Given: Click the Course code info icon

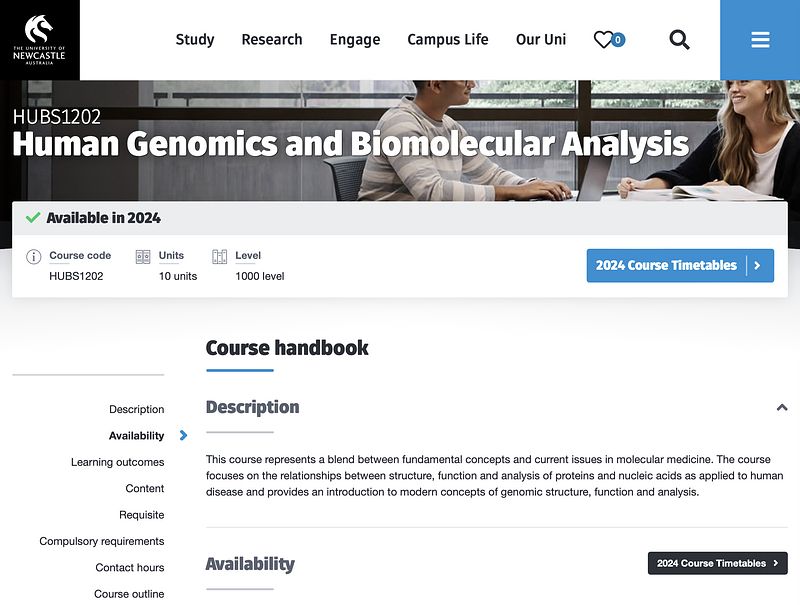Looking at the screenshot, I should click(x=33, y=257).
